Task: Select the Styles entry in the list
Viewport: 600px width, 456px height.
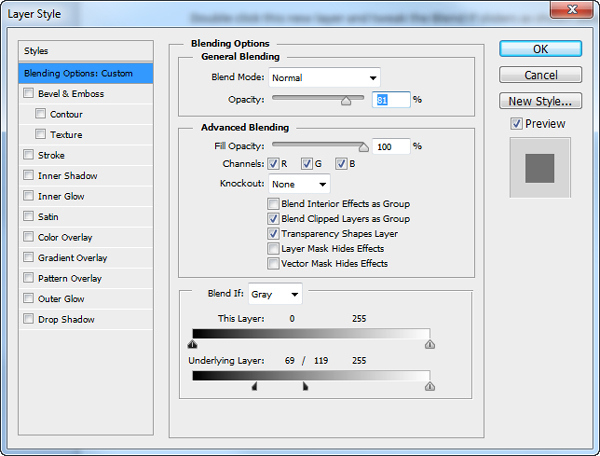Action: point(86,51)
